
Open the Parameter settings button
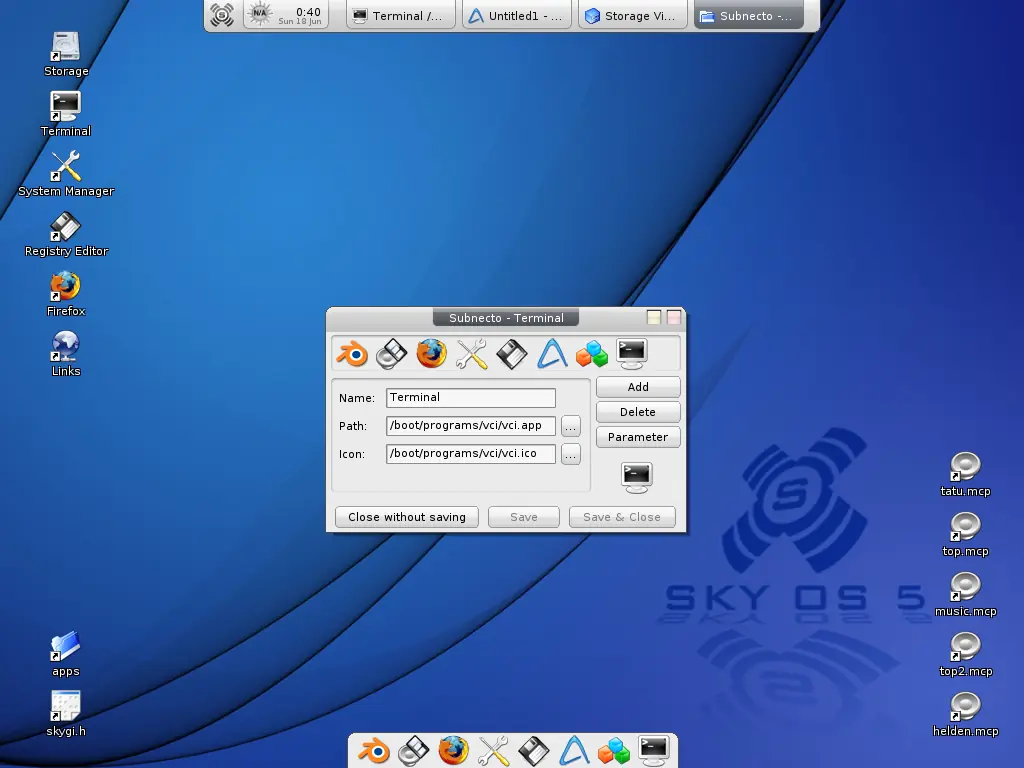(x=638, y=437)
